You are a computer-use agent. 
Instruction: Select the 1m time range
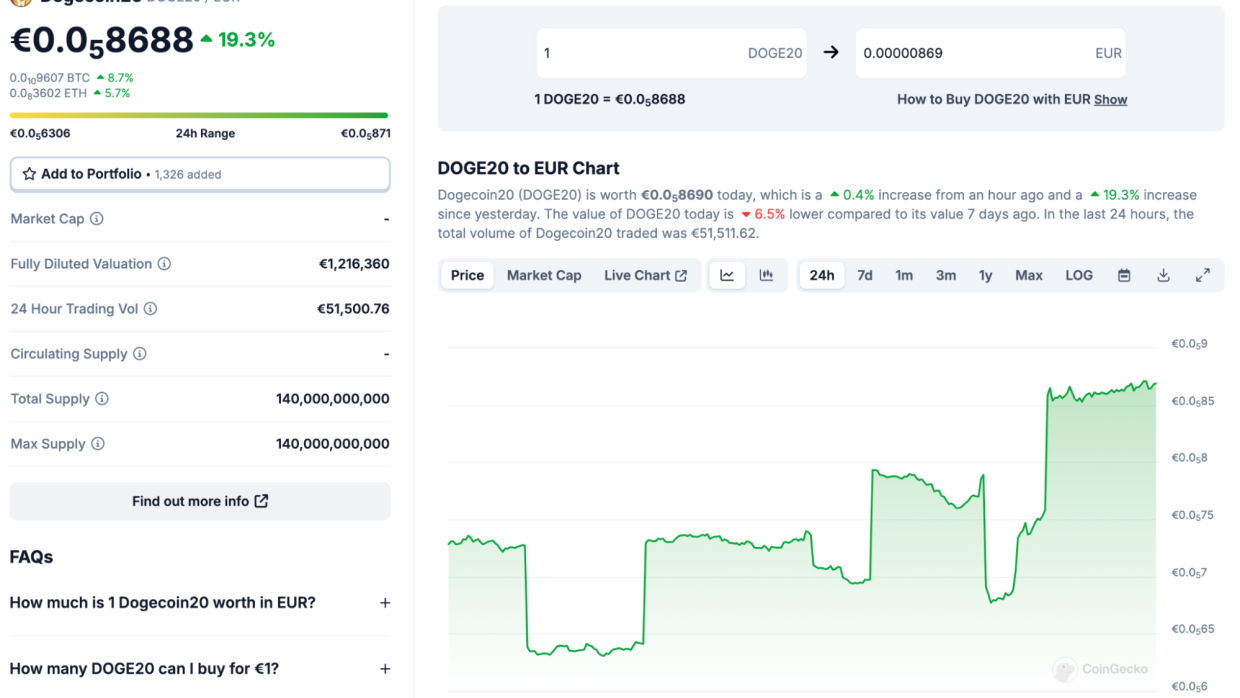tap(904, 275)
